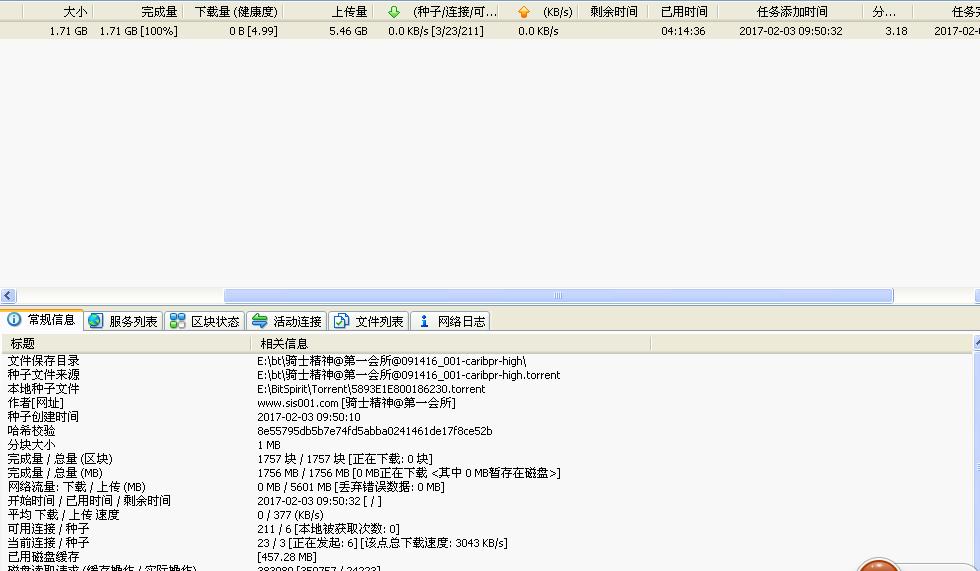The height and width of the screenshot is (571, 980).
Task: Click the 标题 column header in details
Action: click(22, 343)
